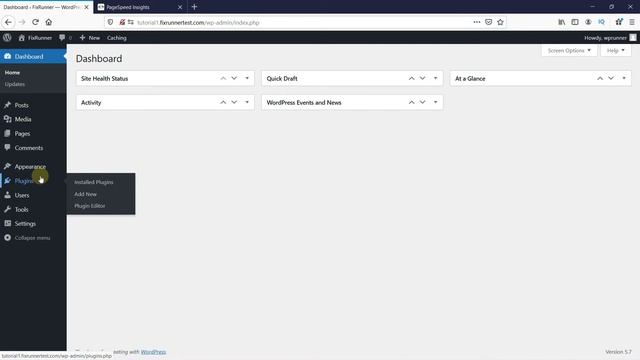
Task: Click the user avatar next to Howdy
Action: pos(633,38)
